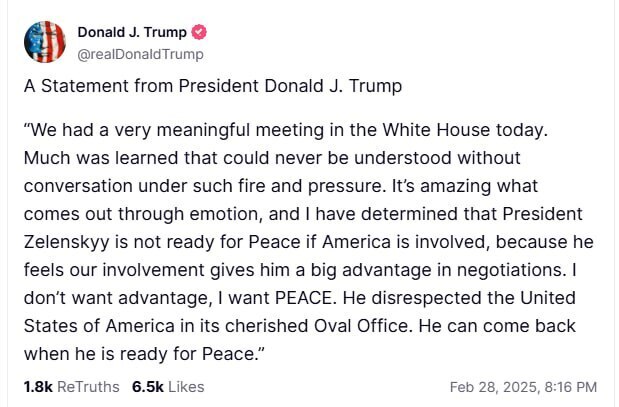Click the name Zelenskyy in the post
The image size is (619, 407).
tap(66, 242)
